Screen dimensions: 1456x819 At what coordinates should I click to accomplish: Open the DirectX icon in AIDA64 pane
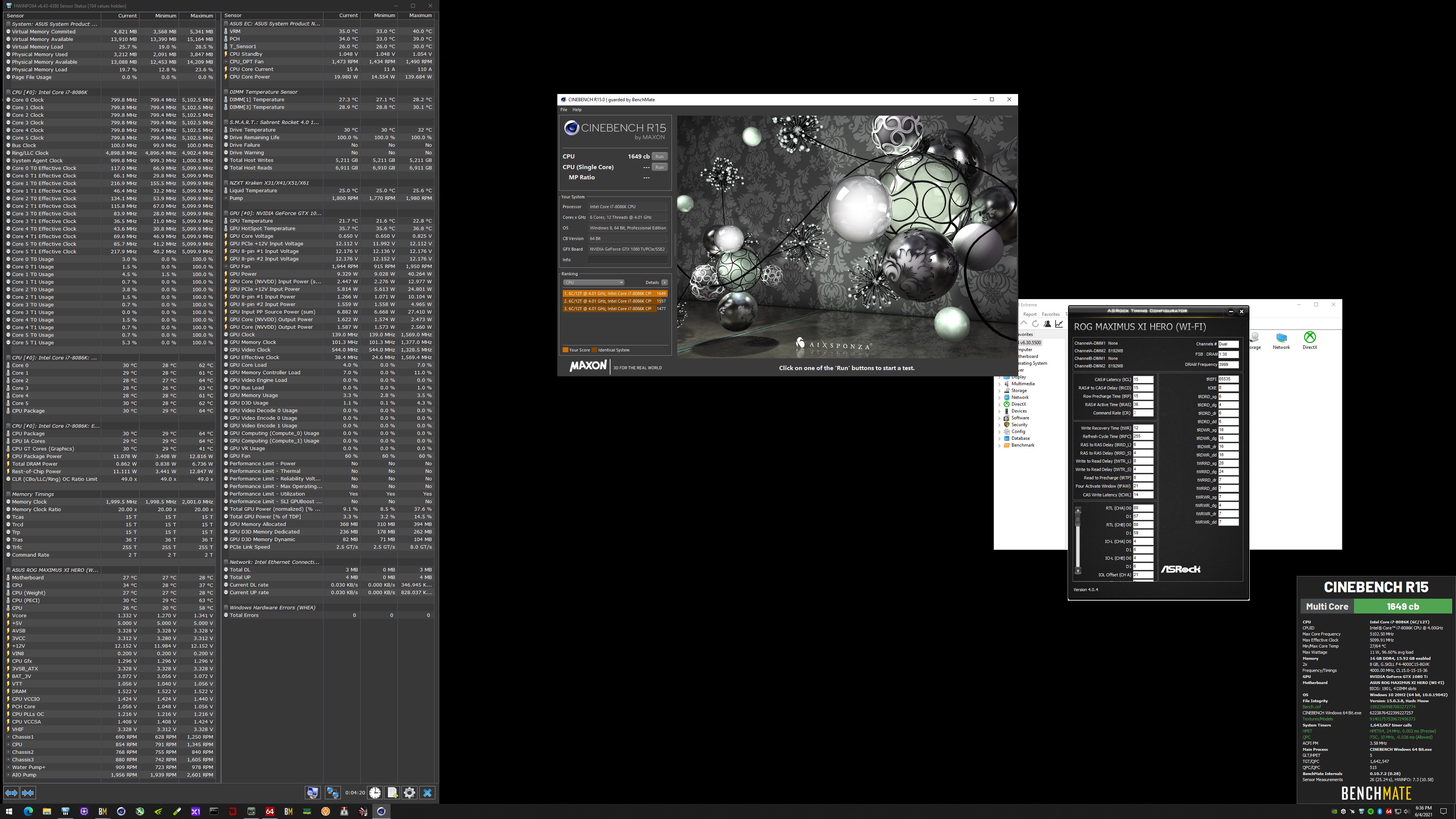pos(1310,340)
